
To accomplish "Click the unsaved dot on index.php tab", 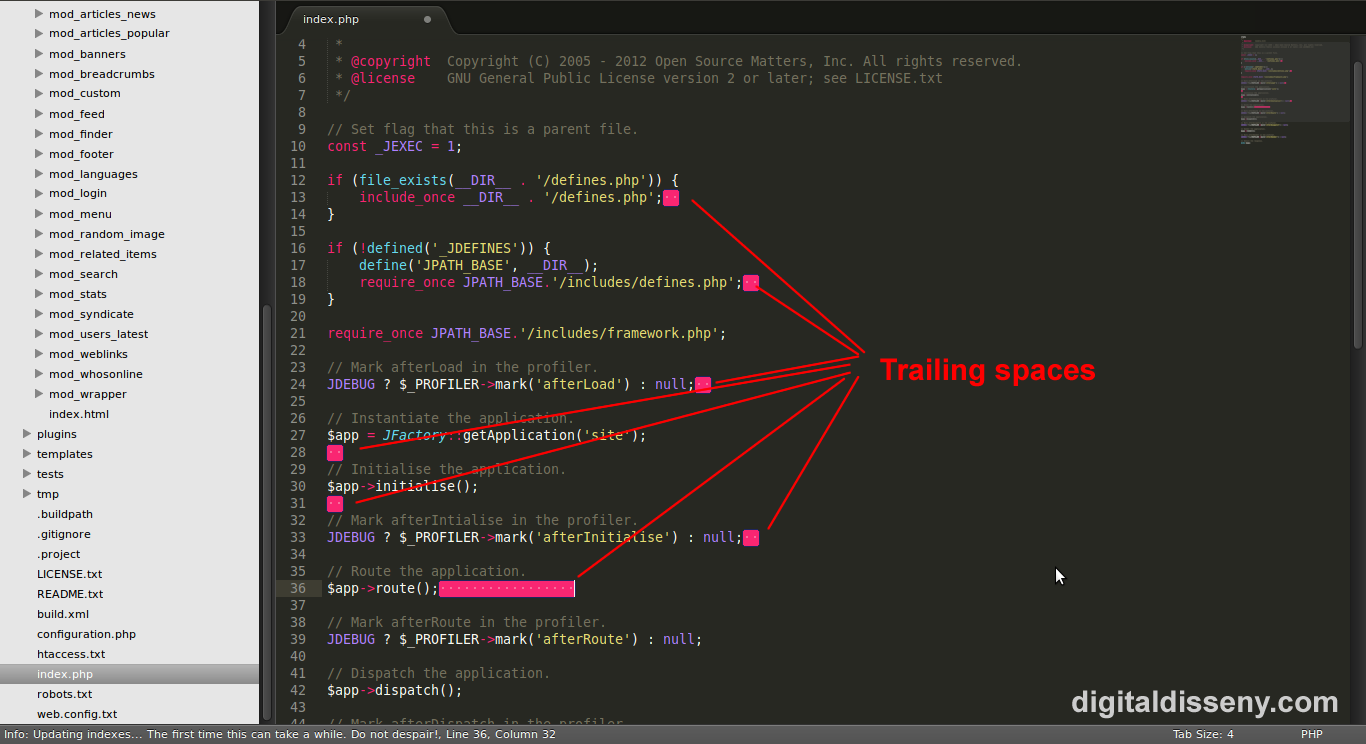I will [428, 19].
